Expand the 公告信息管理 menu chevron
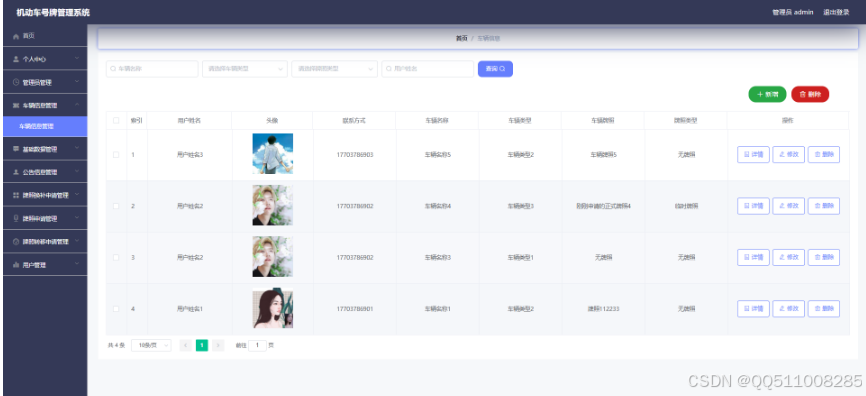This screenshot has height=396, width=866. pyautogui.click(x=77, y=171)
